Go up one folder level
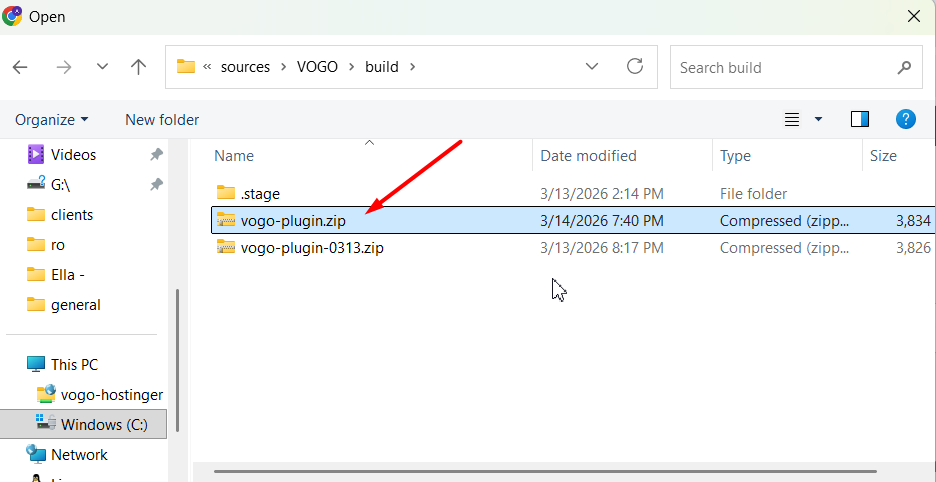Screen dimensions: 936x482 (x=138, y=67)
